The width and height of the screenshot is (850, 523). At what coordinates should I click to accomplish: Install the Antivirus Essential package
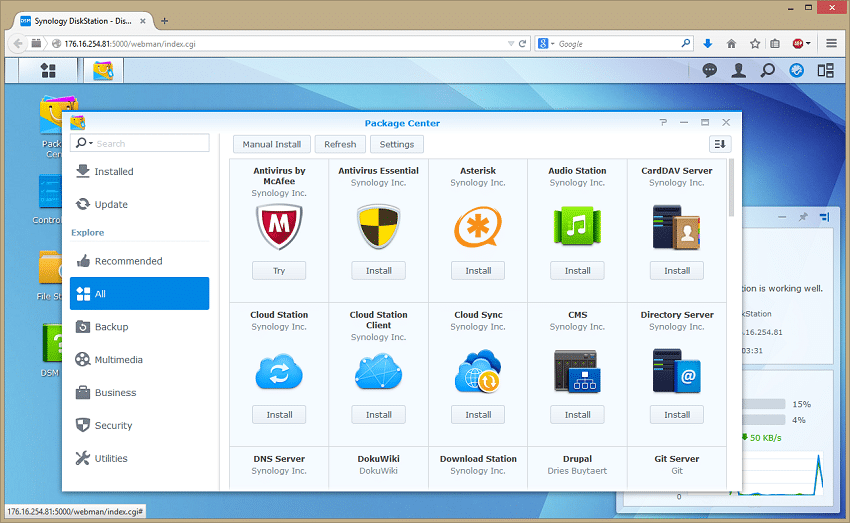click(x=378, y=270)
